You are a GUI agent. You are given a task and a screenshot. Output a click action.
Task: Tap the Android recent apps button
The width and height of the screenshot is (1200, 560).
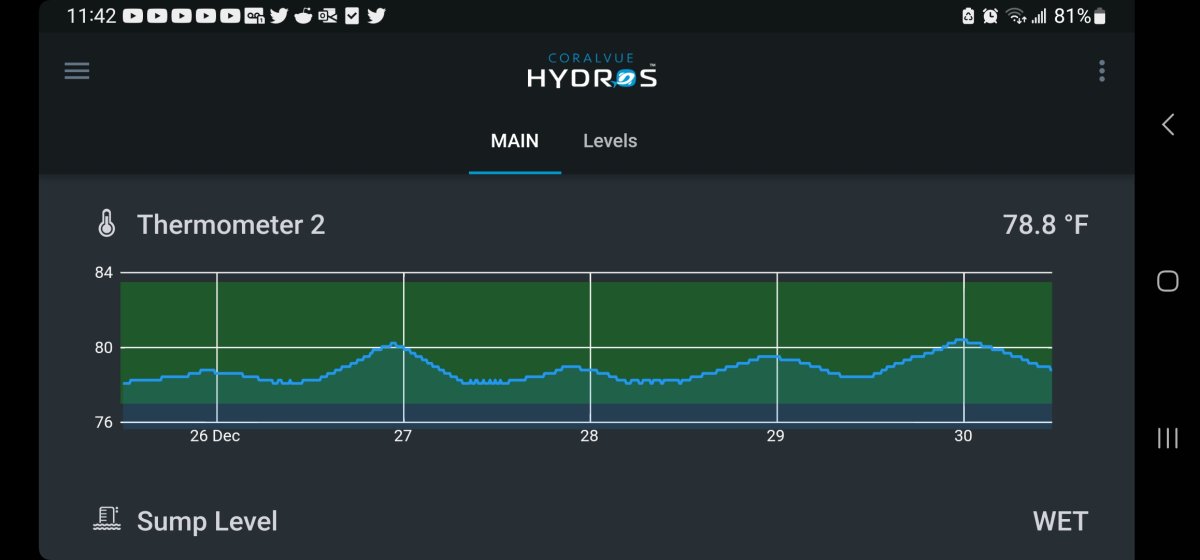pyautogui.click(x=1167, y=438)
